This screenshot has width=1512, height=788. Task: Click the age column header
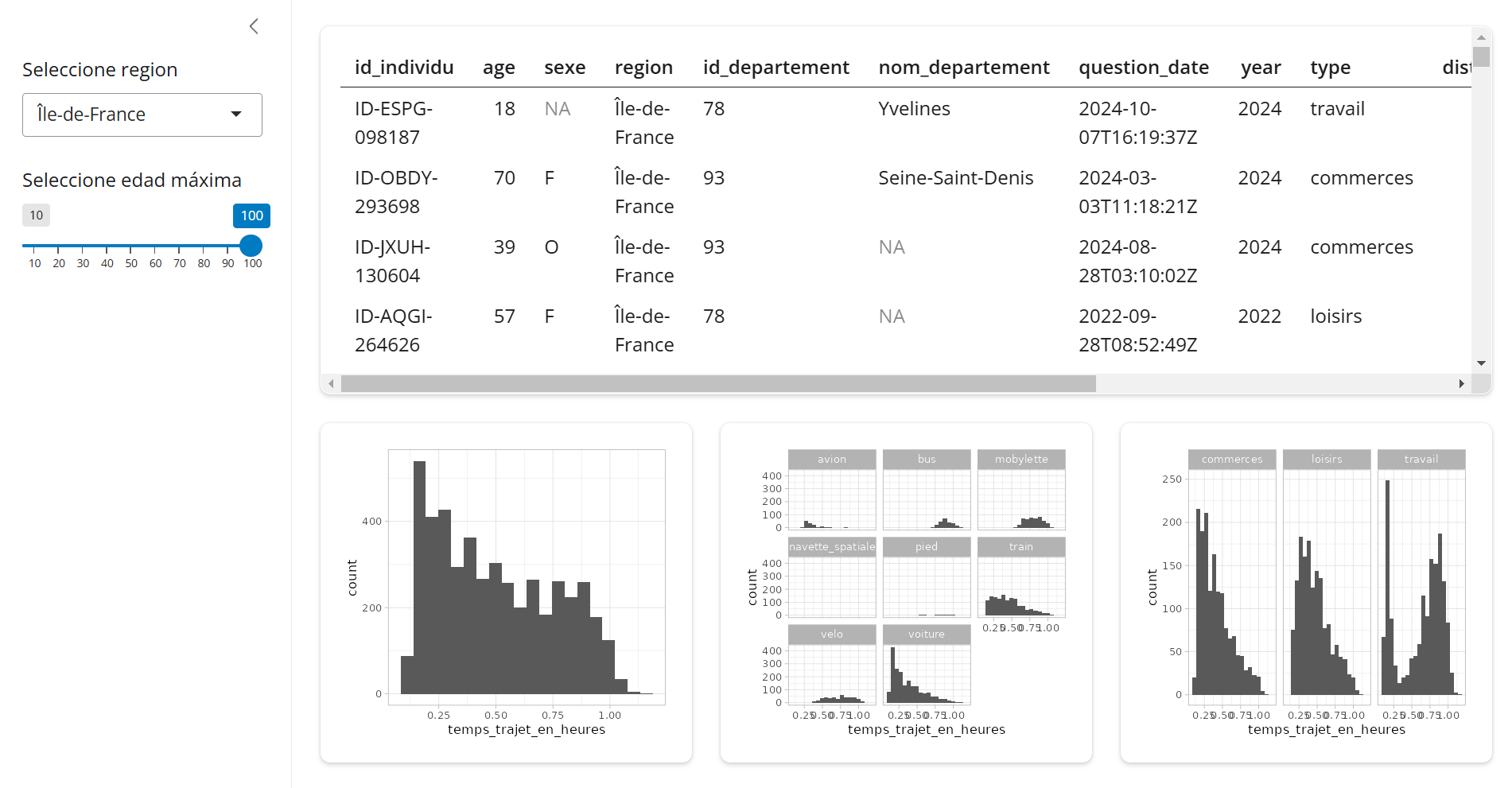click(499, 68)
